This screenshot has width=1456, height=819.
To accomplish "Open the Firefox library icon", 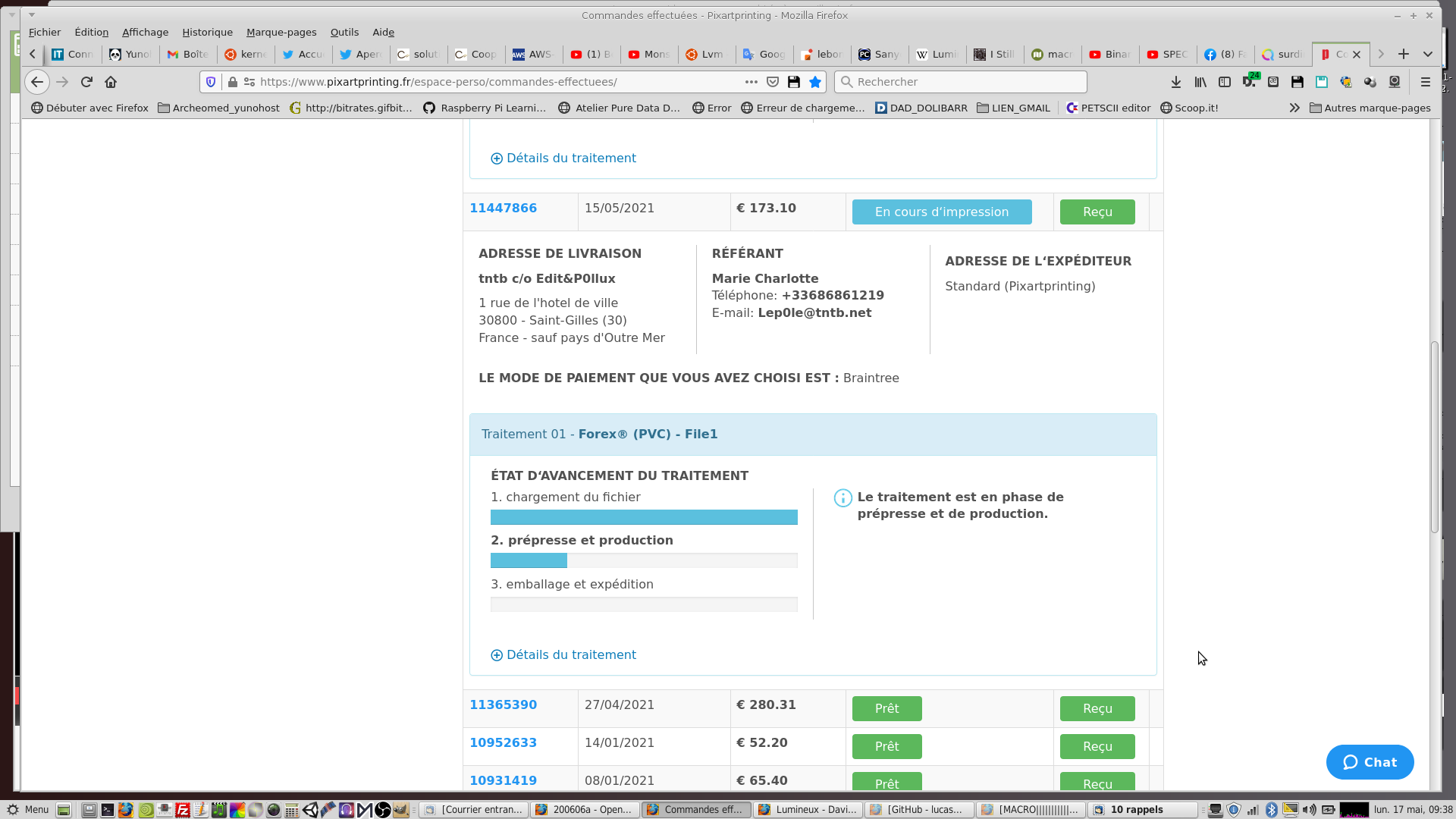I will (x=1200, y=82).
